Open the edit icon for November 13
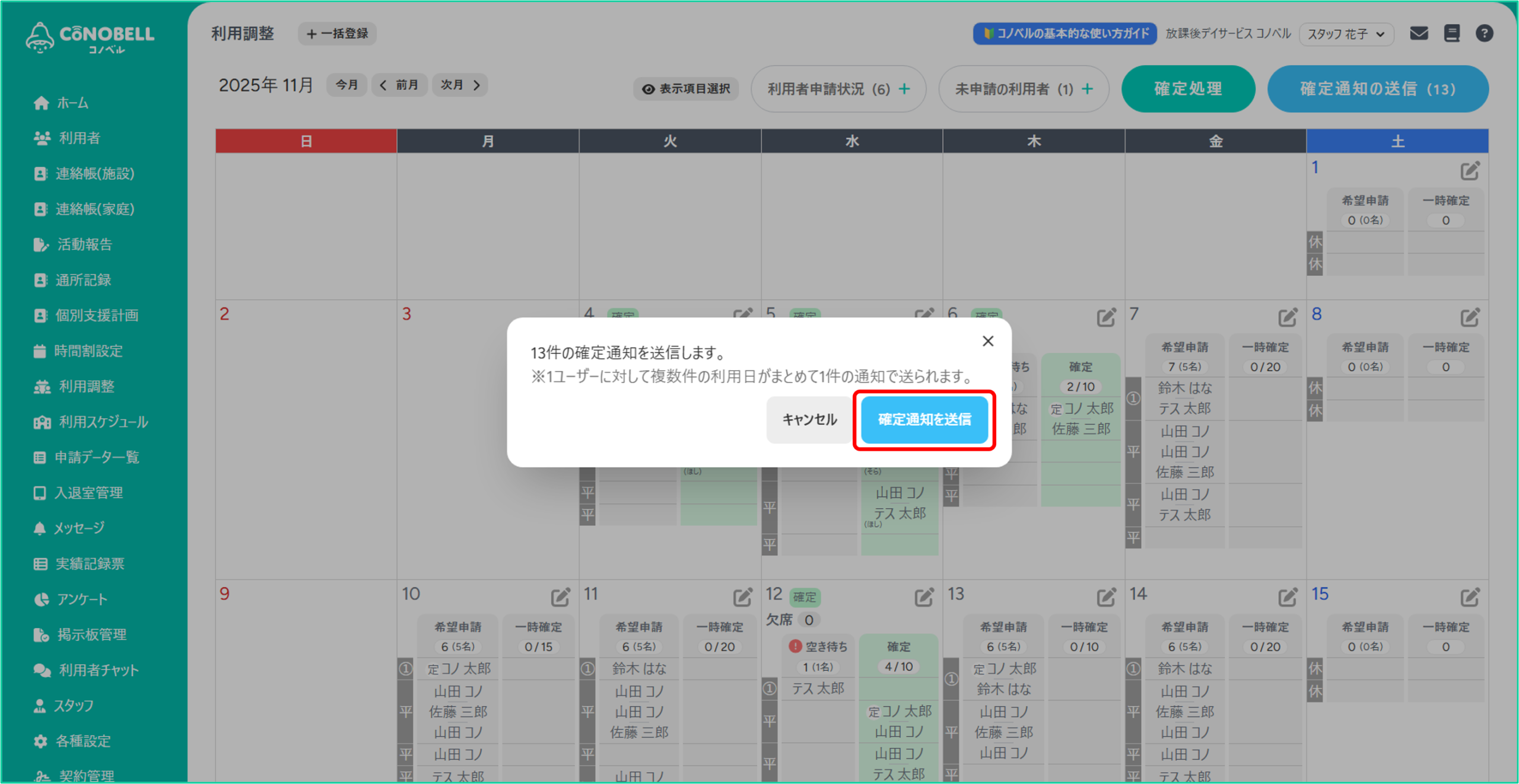 pos(1105,597)
